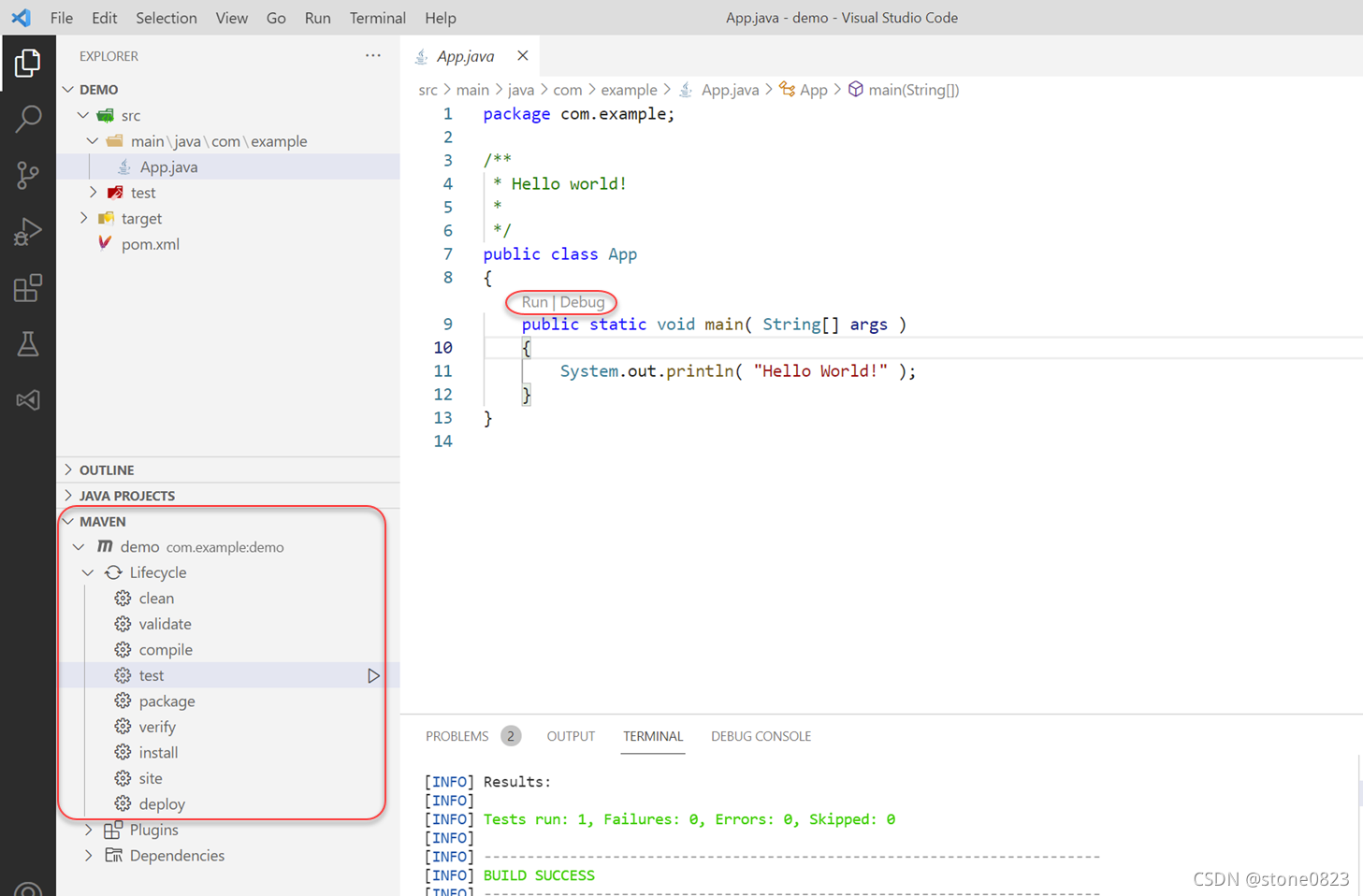Viewport: 1363px width, 896px height.
Task: Click the gear icon beside install
Action: tap(123, 752)
